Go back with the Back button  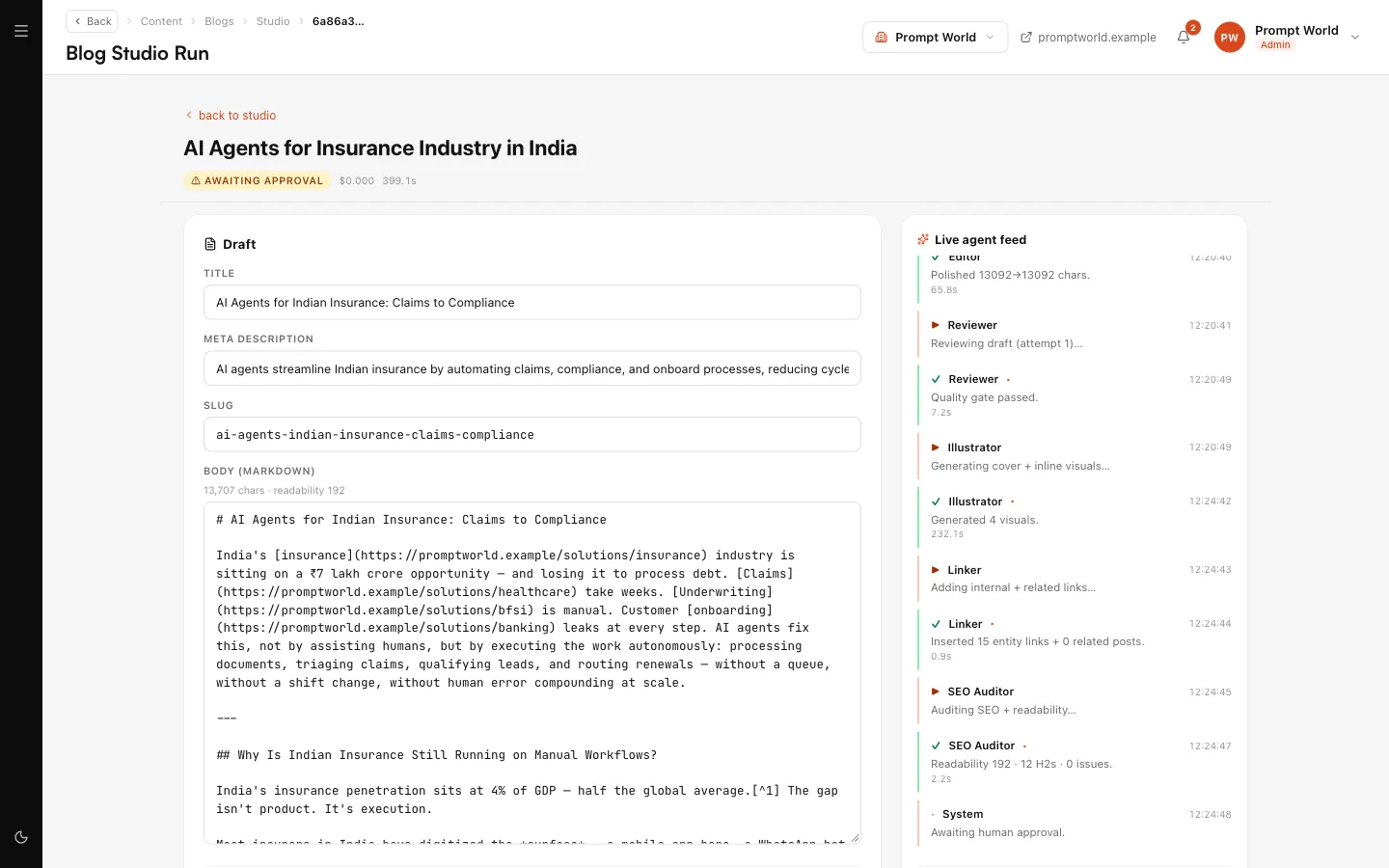(92, 21)
